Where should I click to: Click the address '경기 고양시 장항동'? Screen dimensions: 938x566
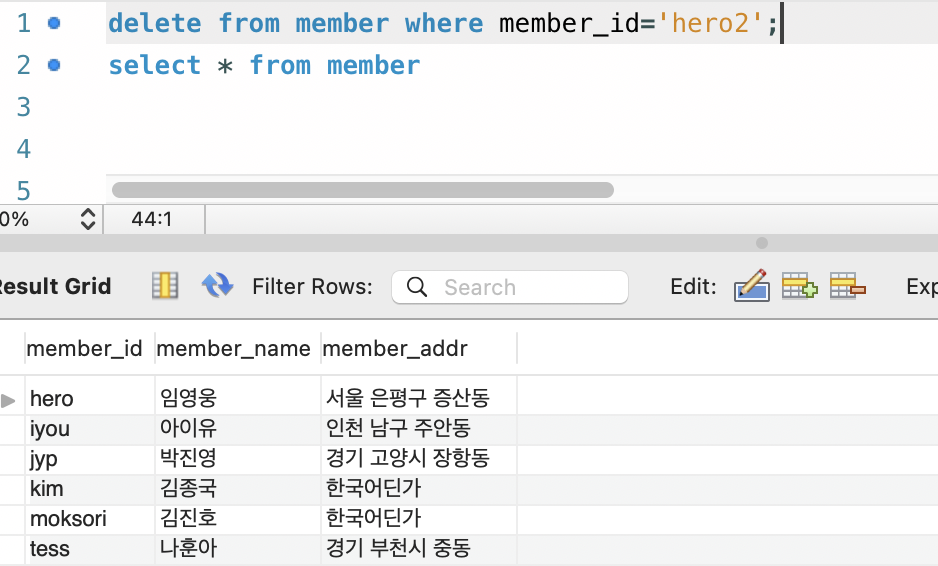(419, 459)
